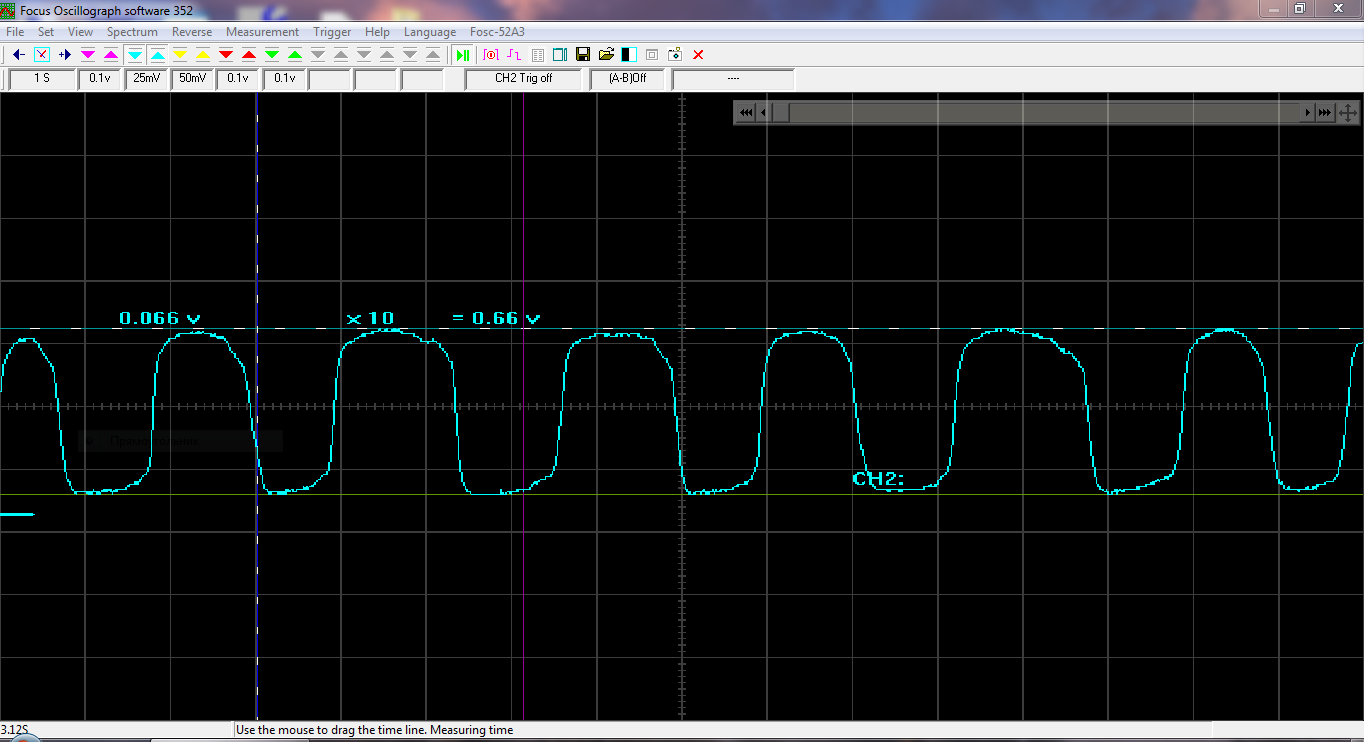Click the magenta bracketed-circle icon
Screen dimensions: 1364x742
tap(491, 55)
